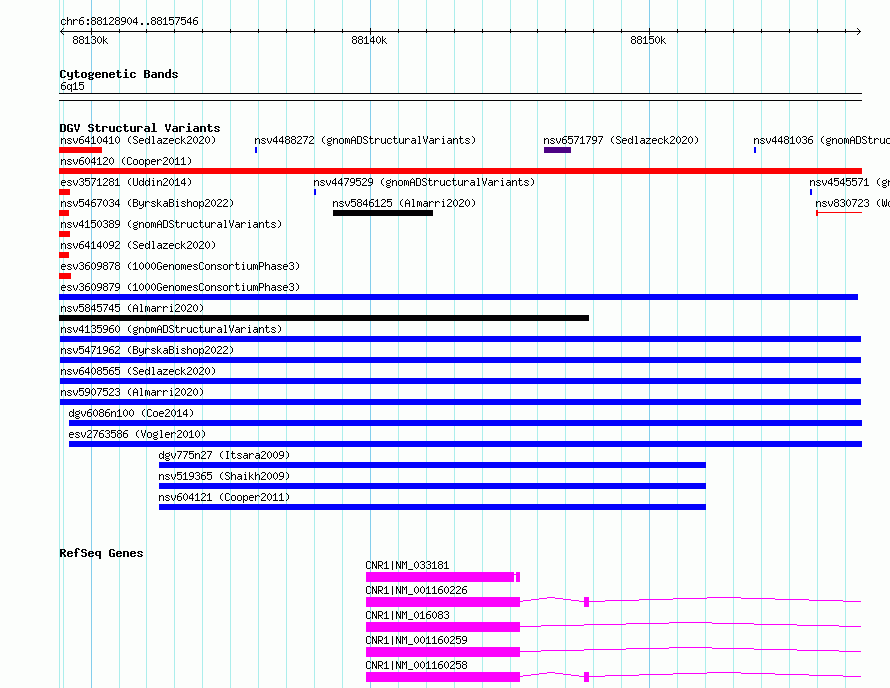Open nsv5467034 (ByrskaBishop2022) label
Viewport: 890px width, 688px height.
point(147,203)
